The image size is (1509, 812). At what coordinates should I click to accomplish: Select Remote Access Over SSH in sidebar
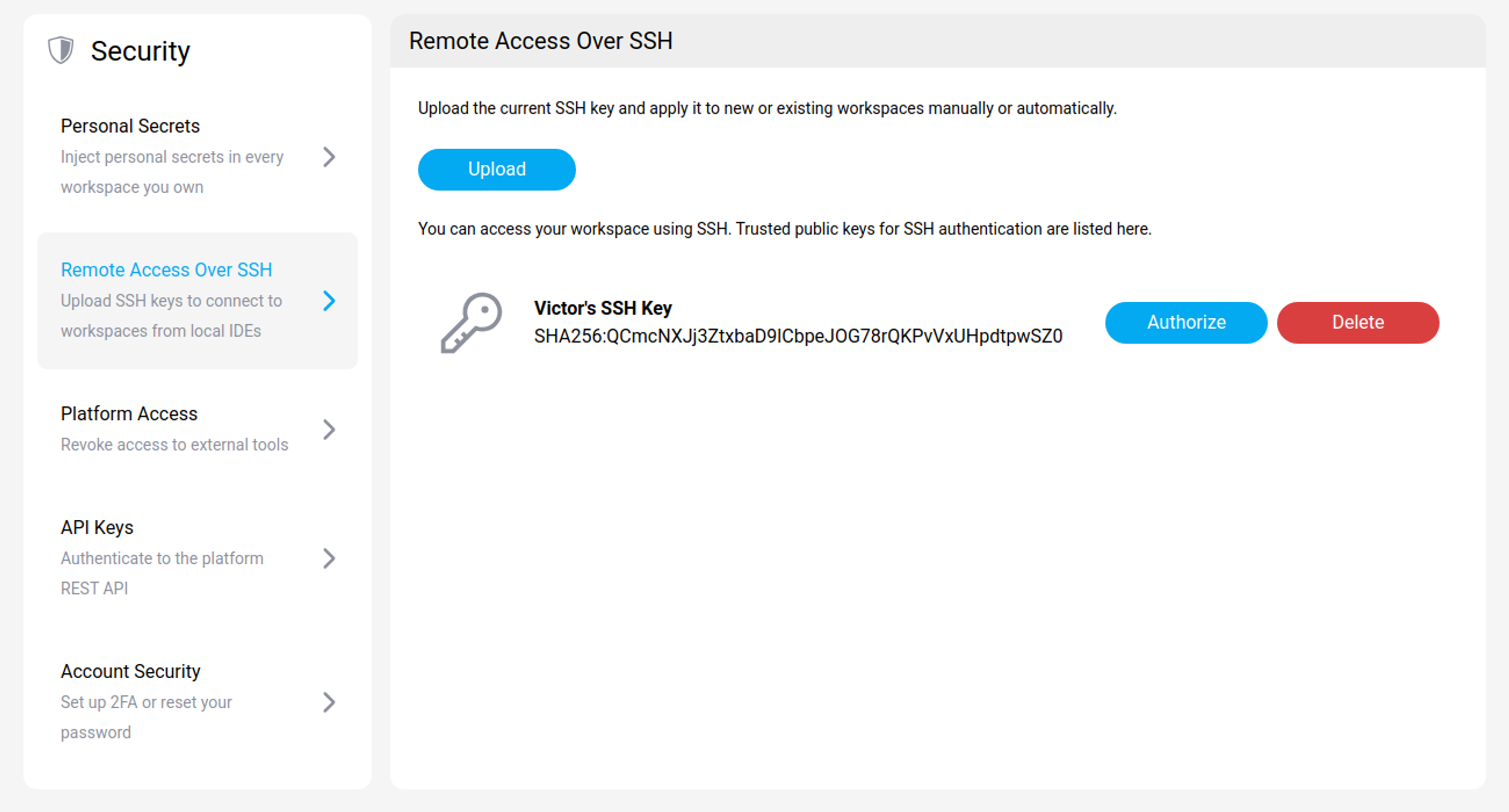pos(166,269)
